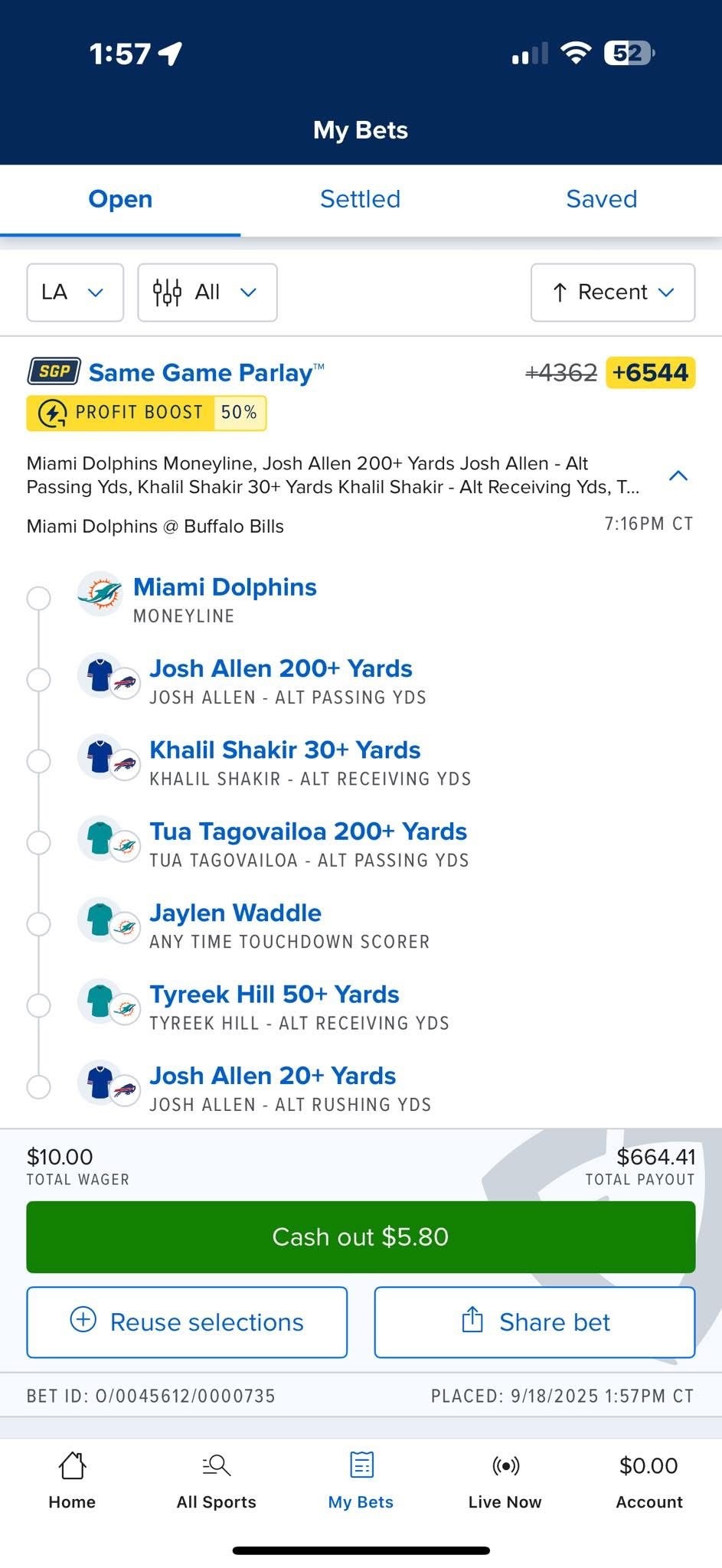The width and height of the screenshot is (722, 1568).
Task: Open the LA state dropdown
Action: coord(75,292)
